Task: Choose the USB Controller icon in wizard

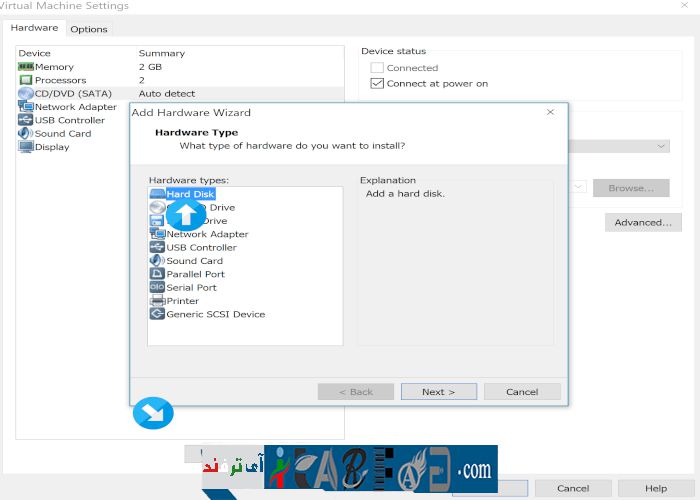Action: point(157,247)
